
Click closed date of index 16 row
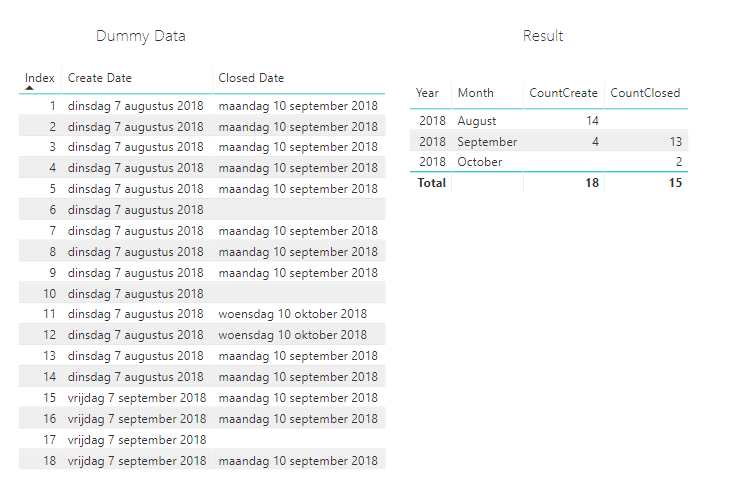coord(298,419)
